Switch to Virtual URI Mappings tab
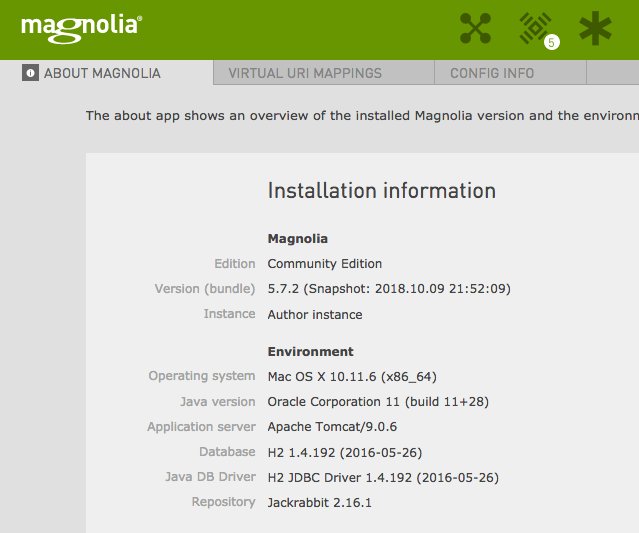 (x=324, y=73)
